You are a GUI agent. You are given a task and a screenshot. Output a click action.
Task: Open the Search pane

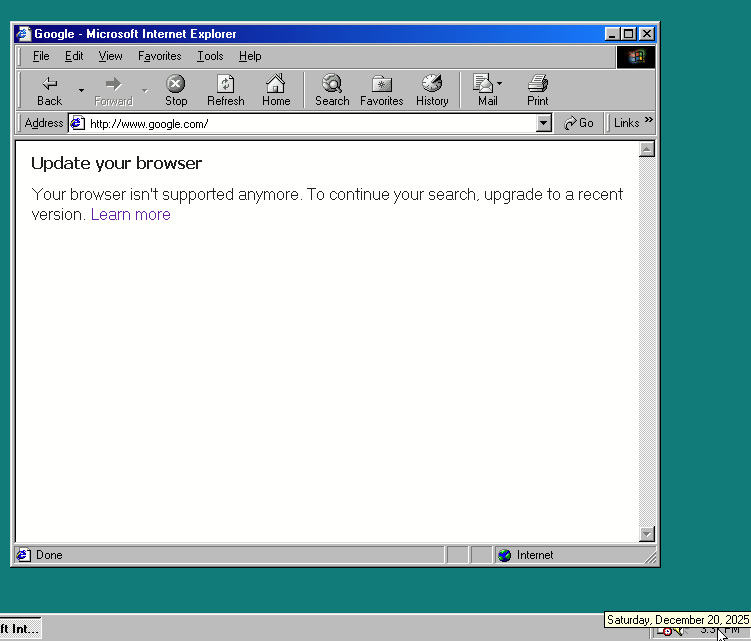[332, 85]
